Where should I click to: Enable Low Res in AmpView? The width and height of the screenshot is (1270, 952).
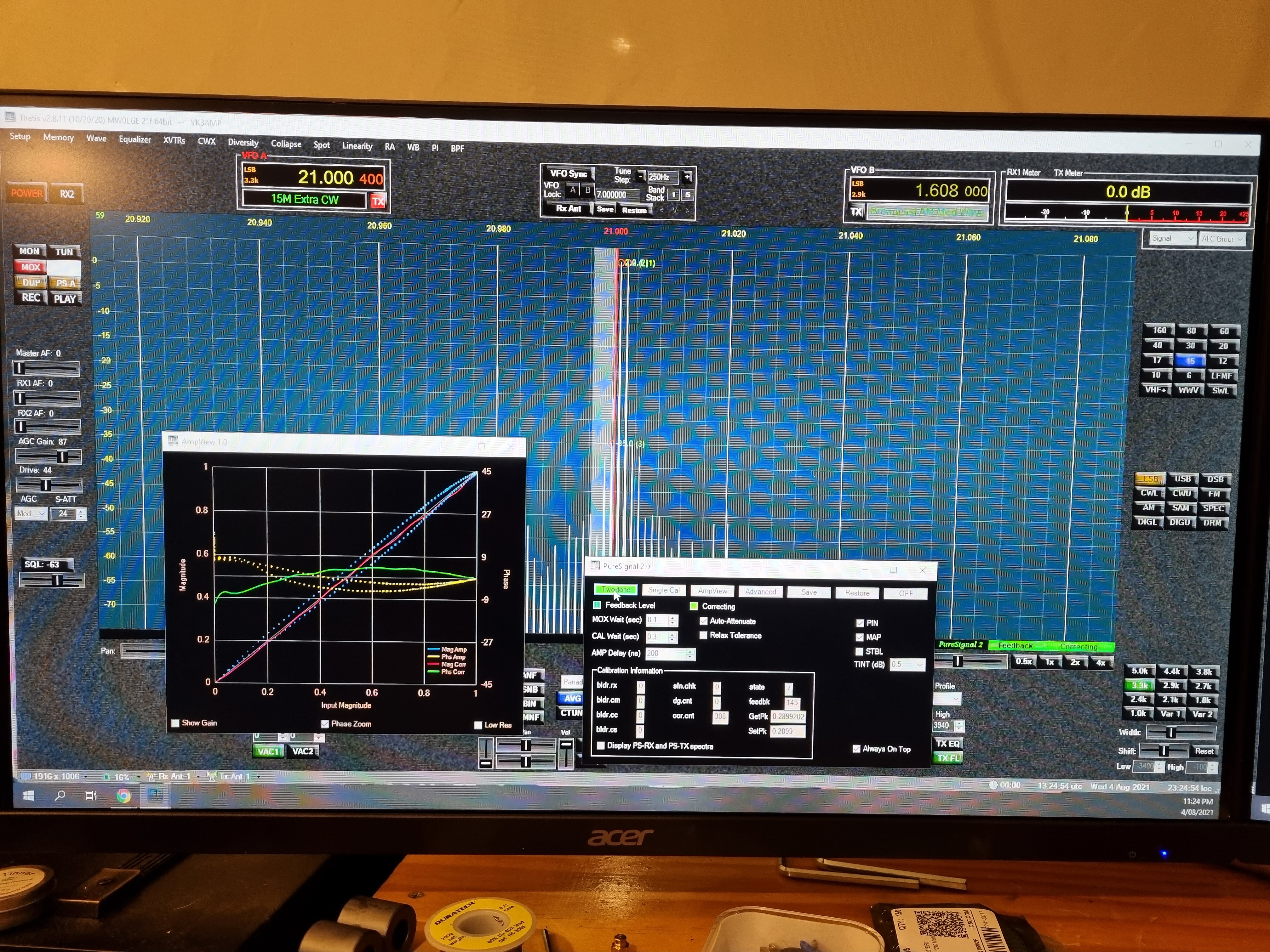[x=478, y=725]
